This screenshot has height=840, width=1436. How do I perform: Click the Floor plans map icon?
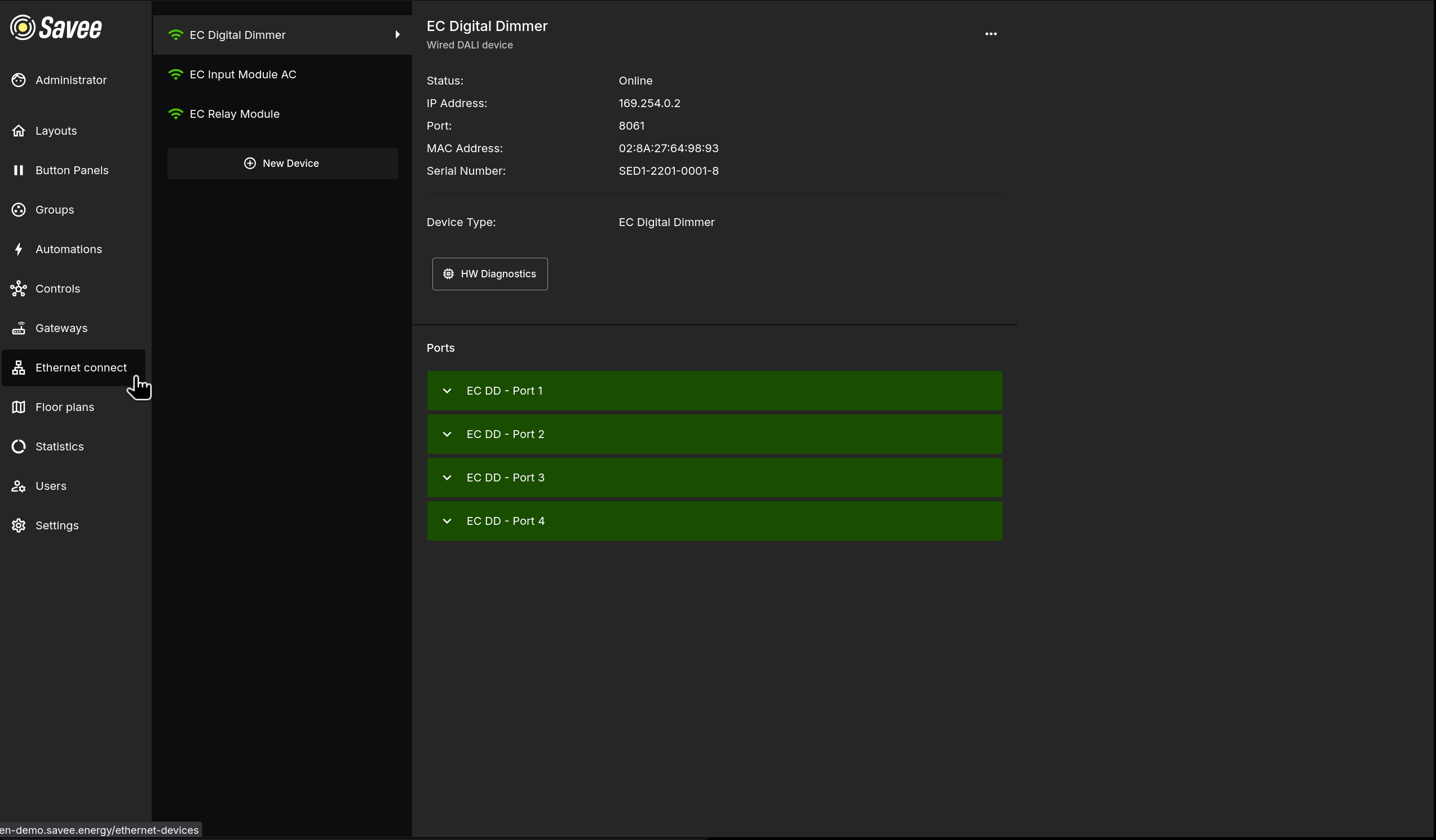pos(19,407)
